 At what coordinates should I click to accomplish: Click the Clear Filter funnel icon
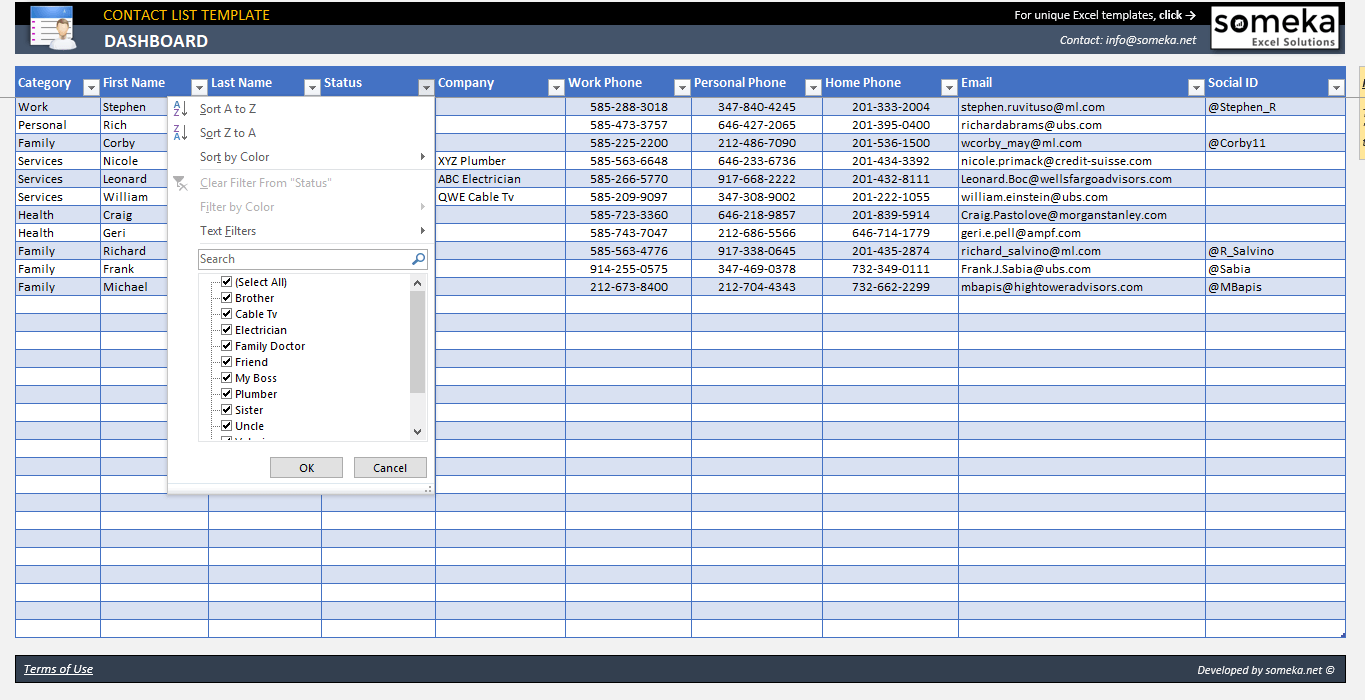[x=181, y=183]
